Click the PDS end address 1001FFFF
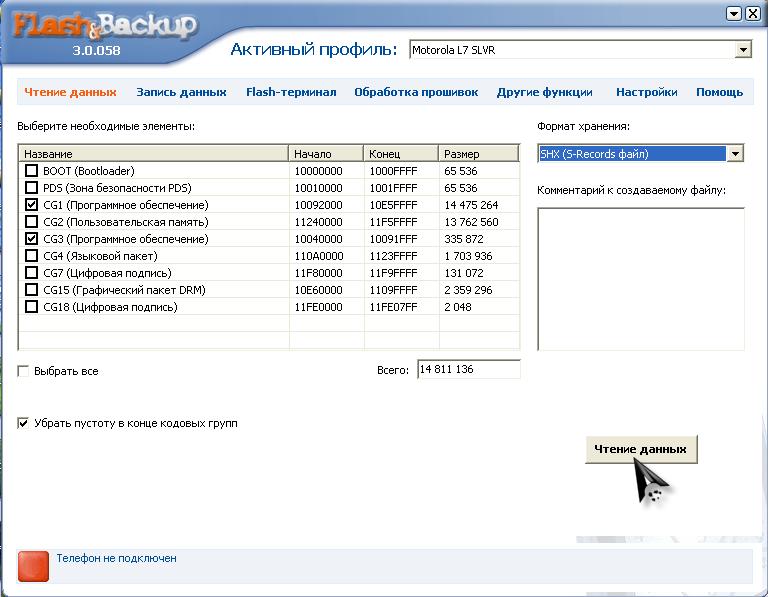This screenshot has width=768, height=597. coord(393,188)
